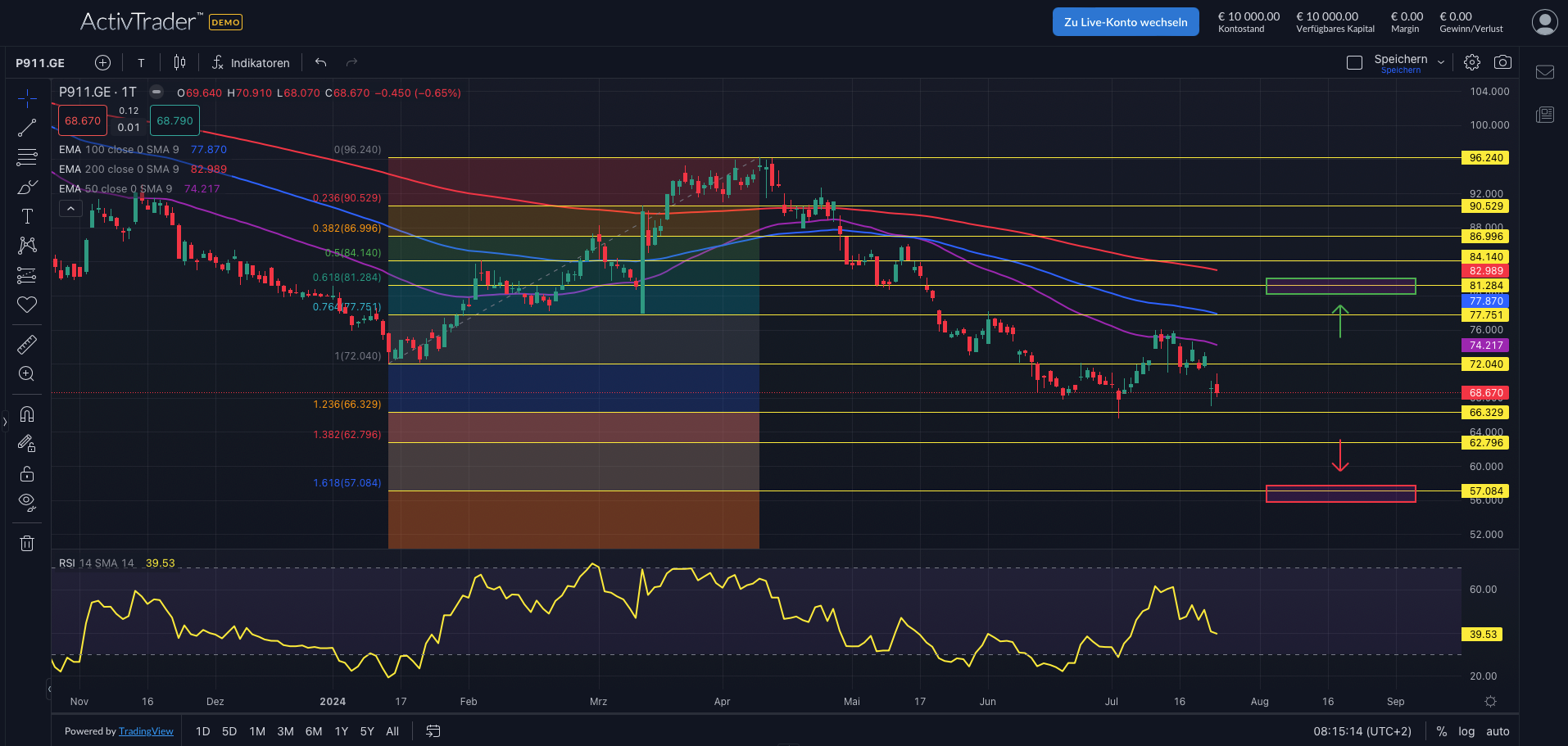1568x746 pixels.
Task: Delete drawings with the trash icon
Action: click(27, 543)
